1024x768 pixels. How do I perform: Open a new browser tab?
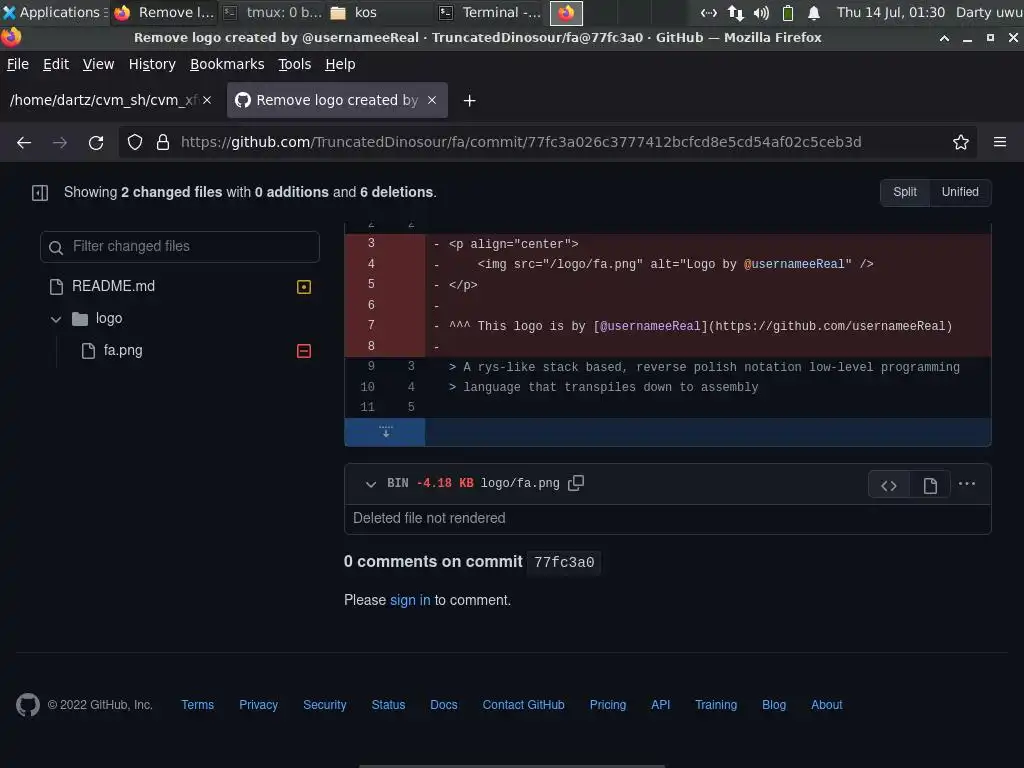470,101
